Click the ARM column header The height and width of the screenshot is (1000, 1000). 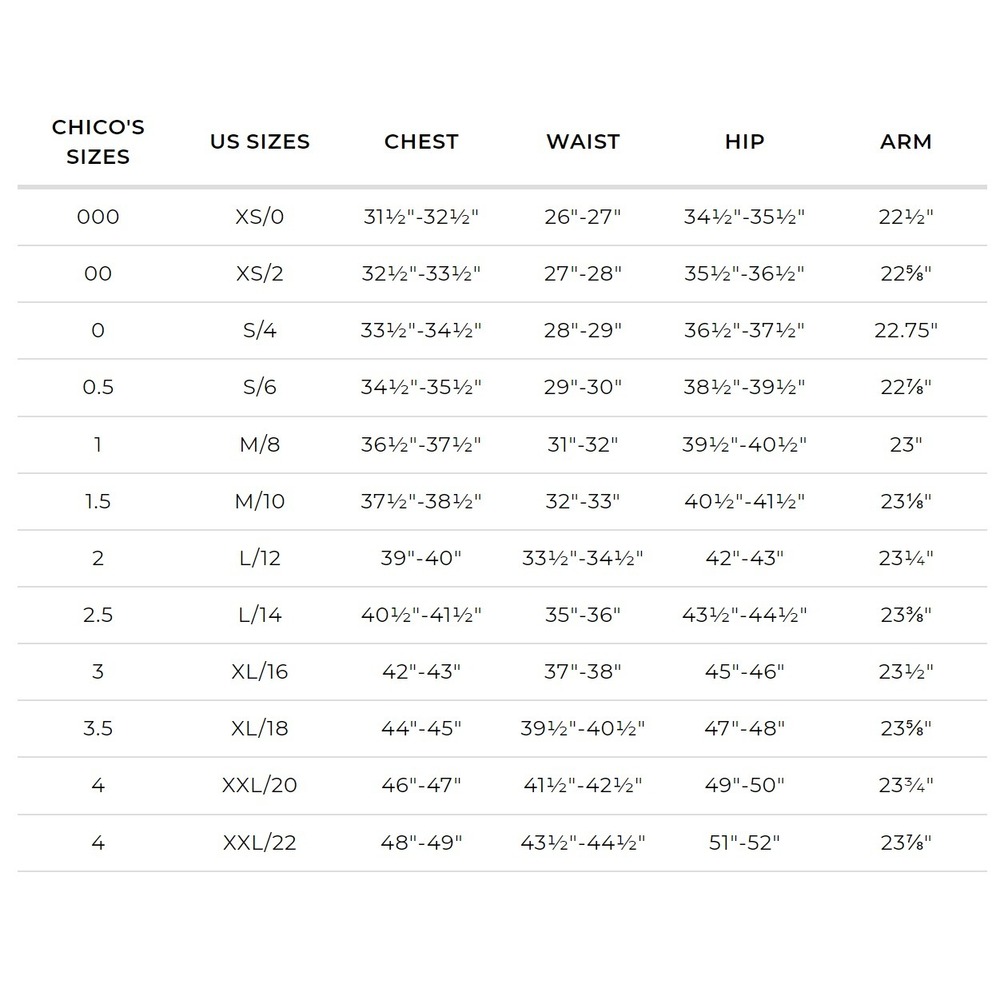pyautogui.click(x=906, y=142)
